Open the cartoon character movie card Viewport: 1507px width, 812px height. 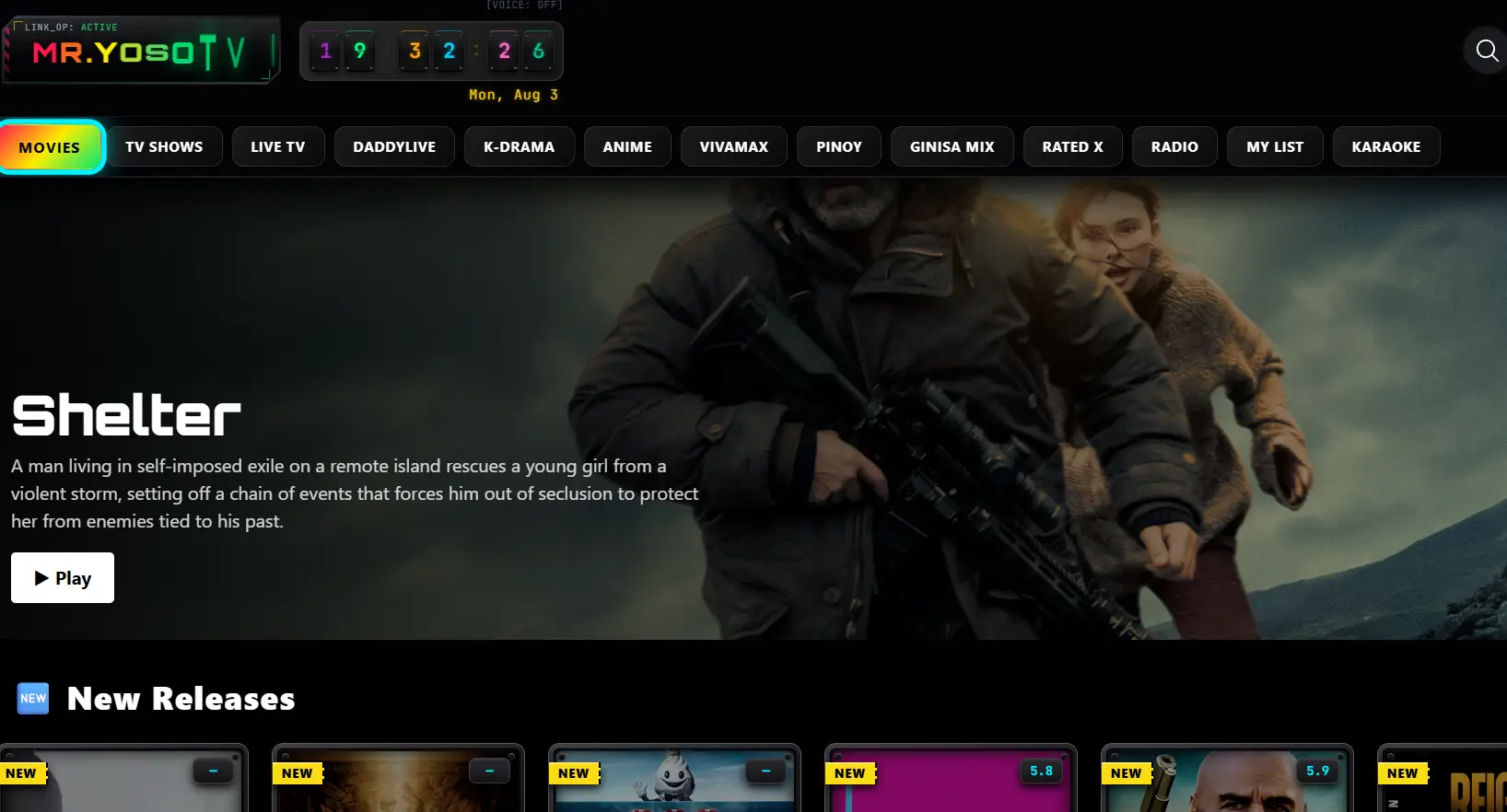[x=674, y=778]
